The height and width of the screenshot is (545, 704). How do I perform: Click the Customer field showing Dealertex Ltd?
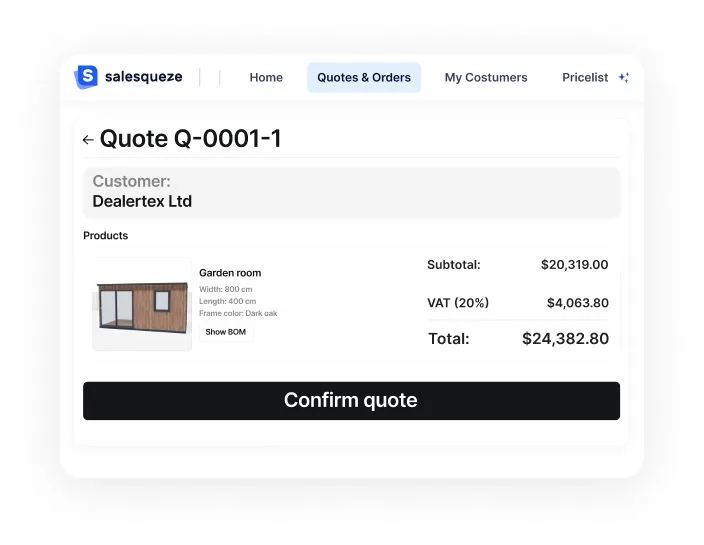point(351,192)
